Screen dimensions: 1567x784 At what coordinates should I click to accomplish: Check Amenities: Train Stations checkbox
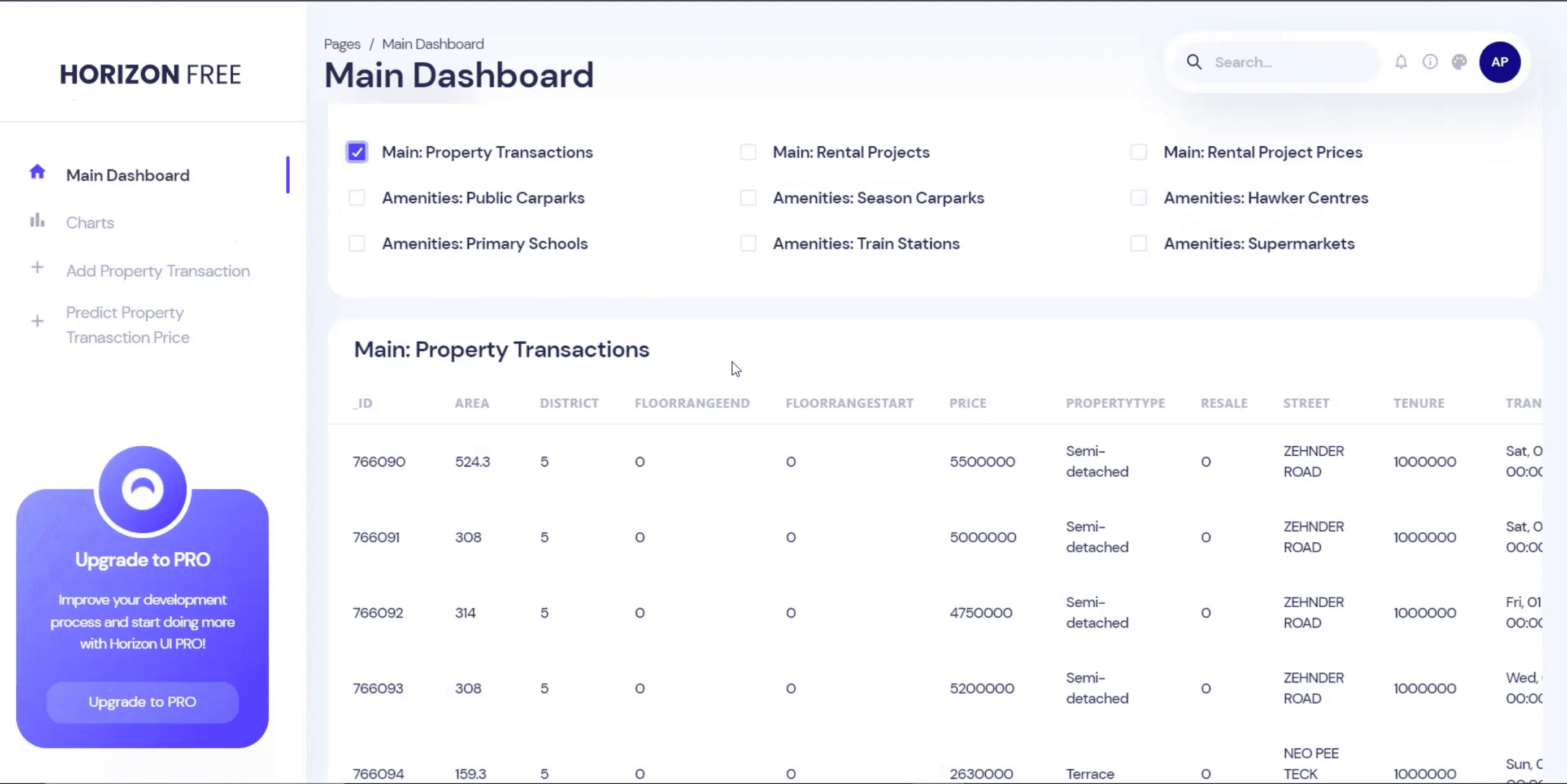coord(748,243)
